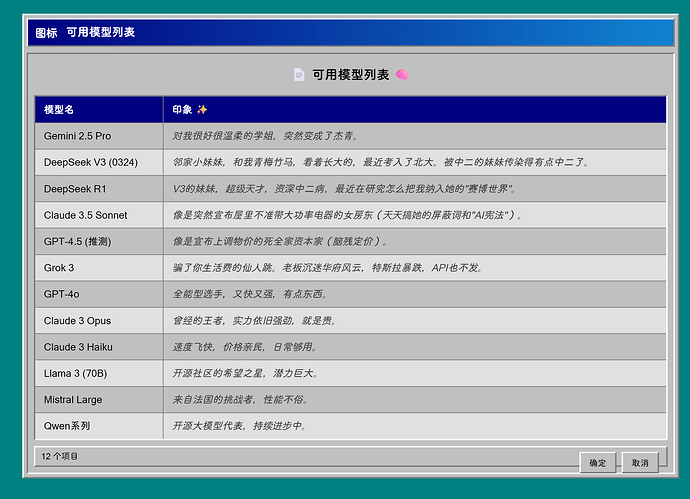The image size is (690, 499).
Task: Click the 12 个项目 status text
Action: (59, 456)
